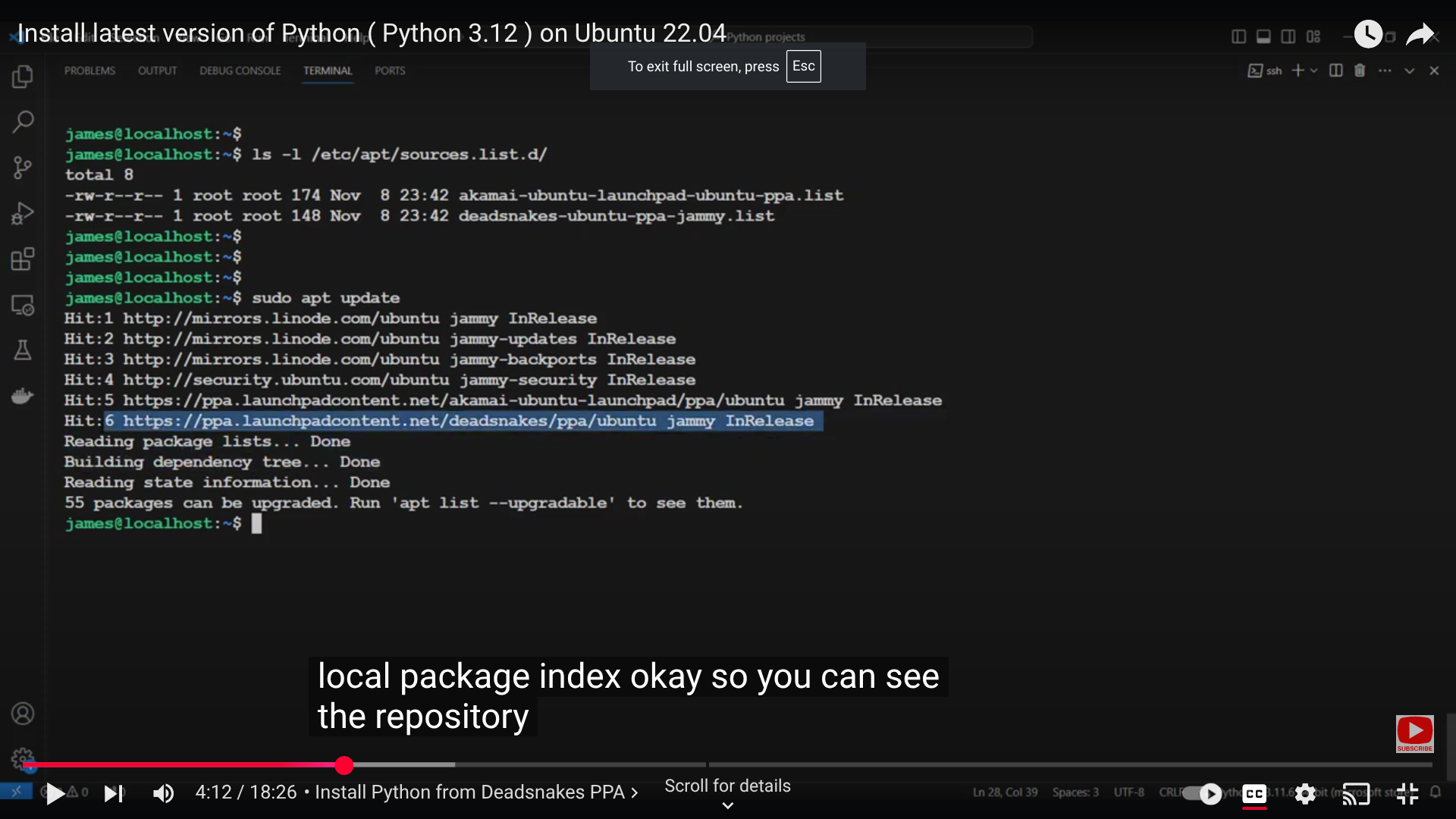Image resolution: width=1456 pixels, height=819 pixels.
Task: Click Spaces: 3 in status bar
Action: 1075,792
